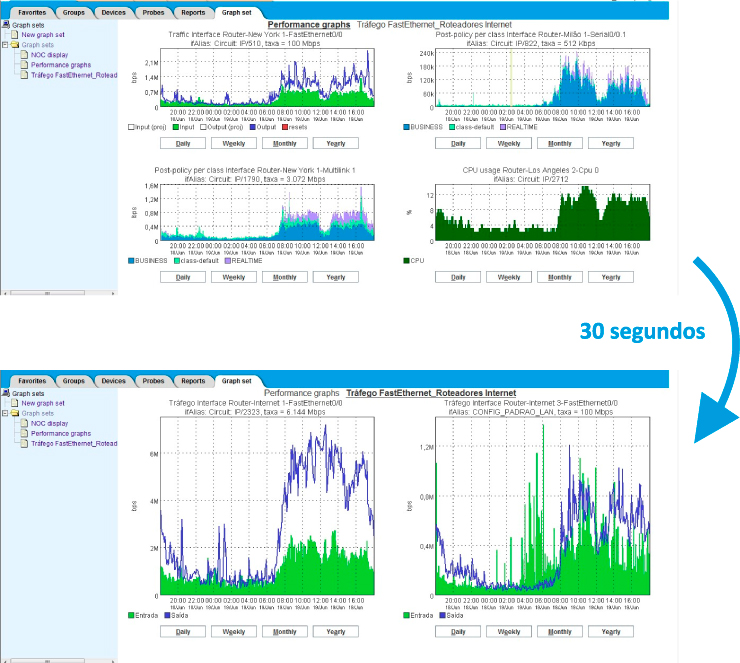Click Monthly under Router-Milão Serial0/0.1 graph
This screenshot has height=663, width=740.
tap(560, 143)
